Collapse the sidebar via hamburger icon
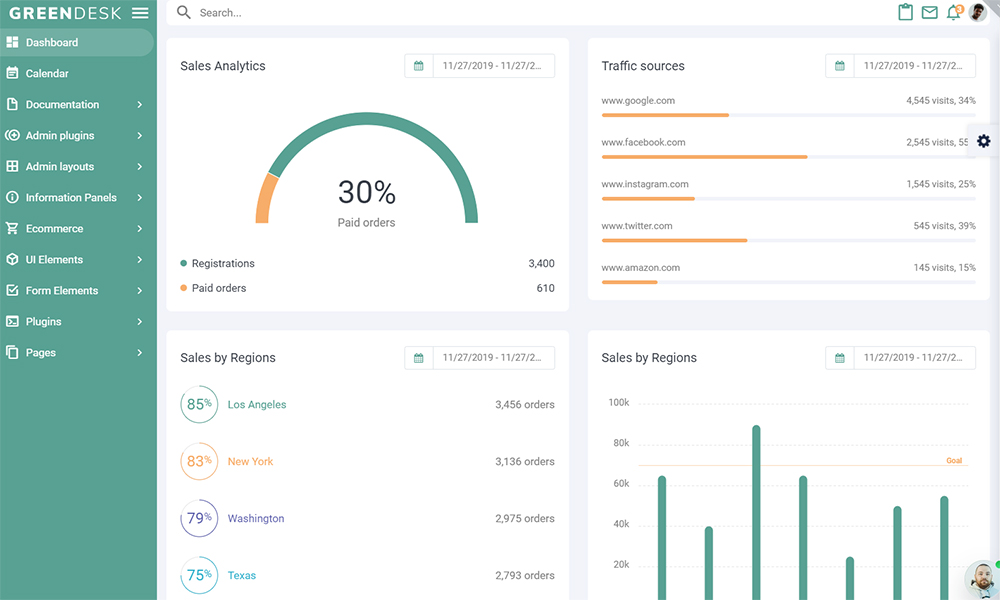Image resolution: width=1000 pixels, height=600 pixels. [x=140, y=13]
